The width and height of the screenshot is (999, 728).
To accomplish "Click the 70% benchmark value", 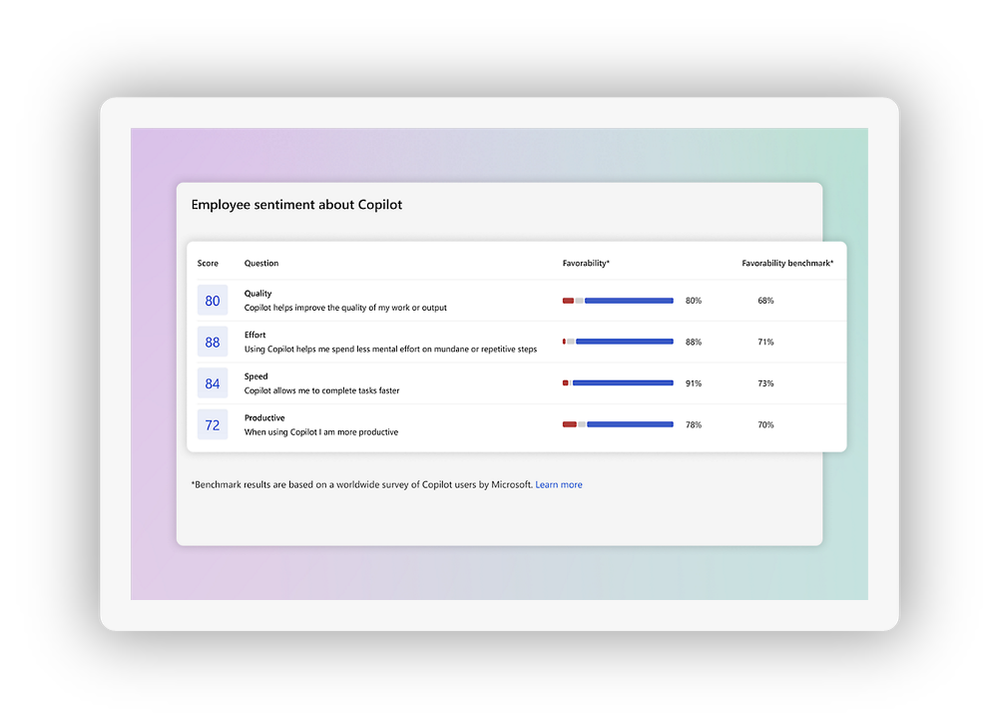I will coord(765,425).
